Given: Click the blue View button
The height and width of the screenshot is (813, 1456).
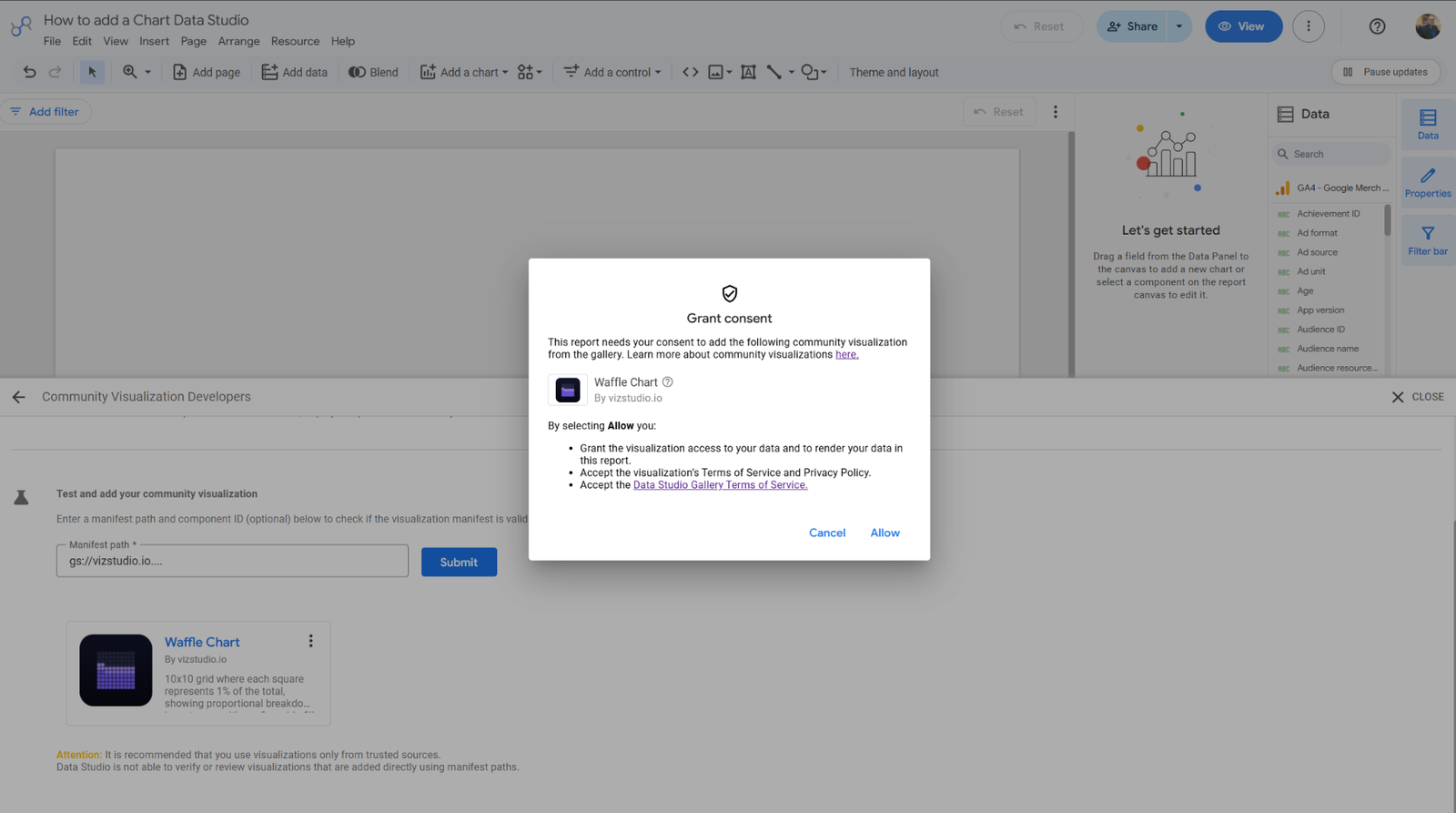Looking at the screenshot, I should tap(1243, 26).
